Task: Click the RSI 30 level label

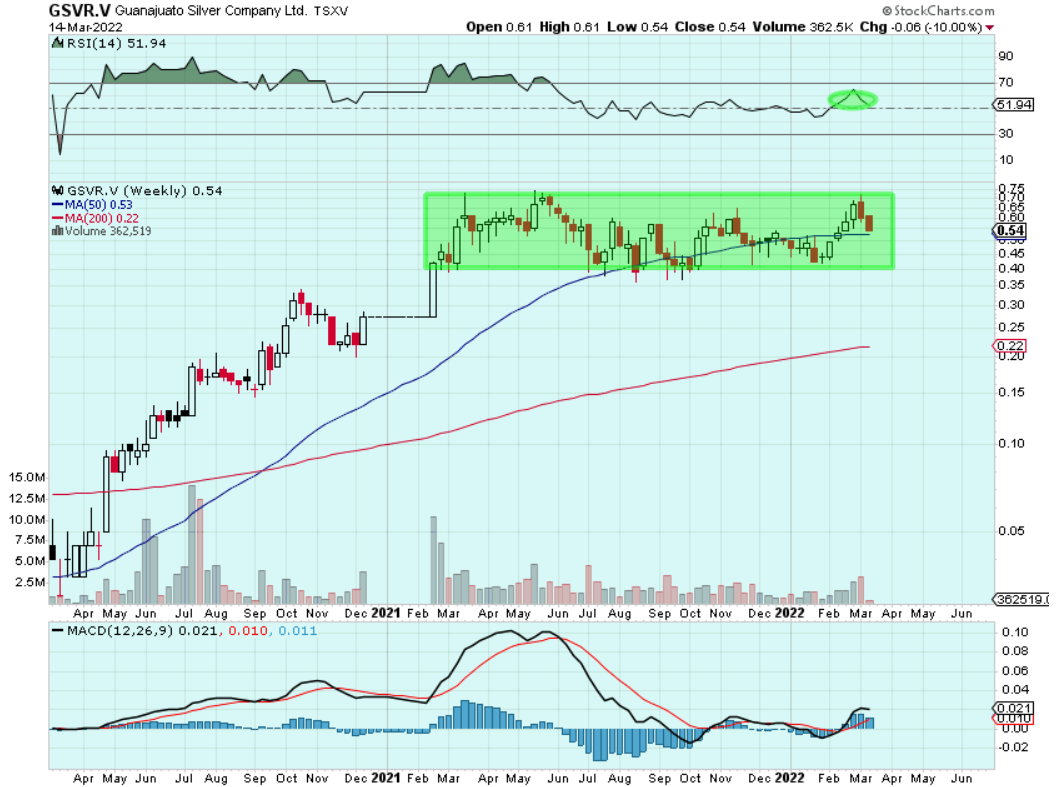Action: [x=1006, y=133]
